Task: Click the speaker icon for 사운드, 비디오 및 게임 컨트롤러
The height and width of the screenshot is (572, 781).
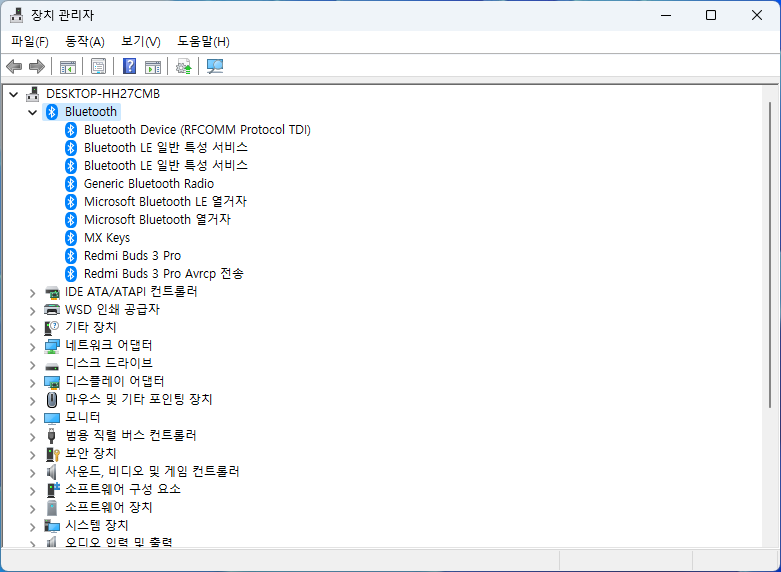Action: [52, 471]
